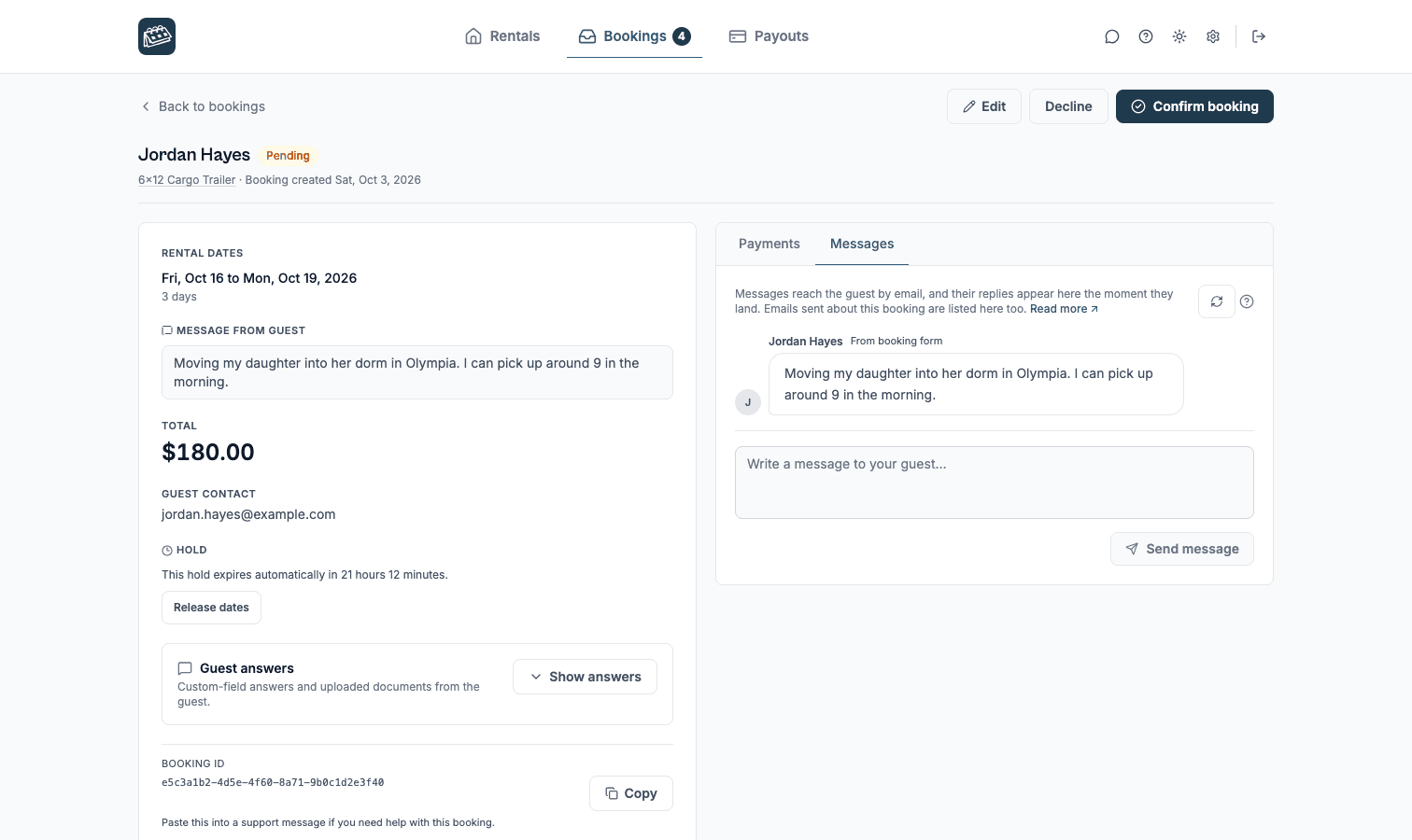Image resolution: width=1412 pixels, height=840 pixels.
Task: Refresh messages with the reload icon
Action: pyautogui.click(x=1217, y=301)
